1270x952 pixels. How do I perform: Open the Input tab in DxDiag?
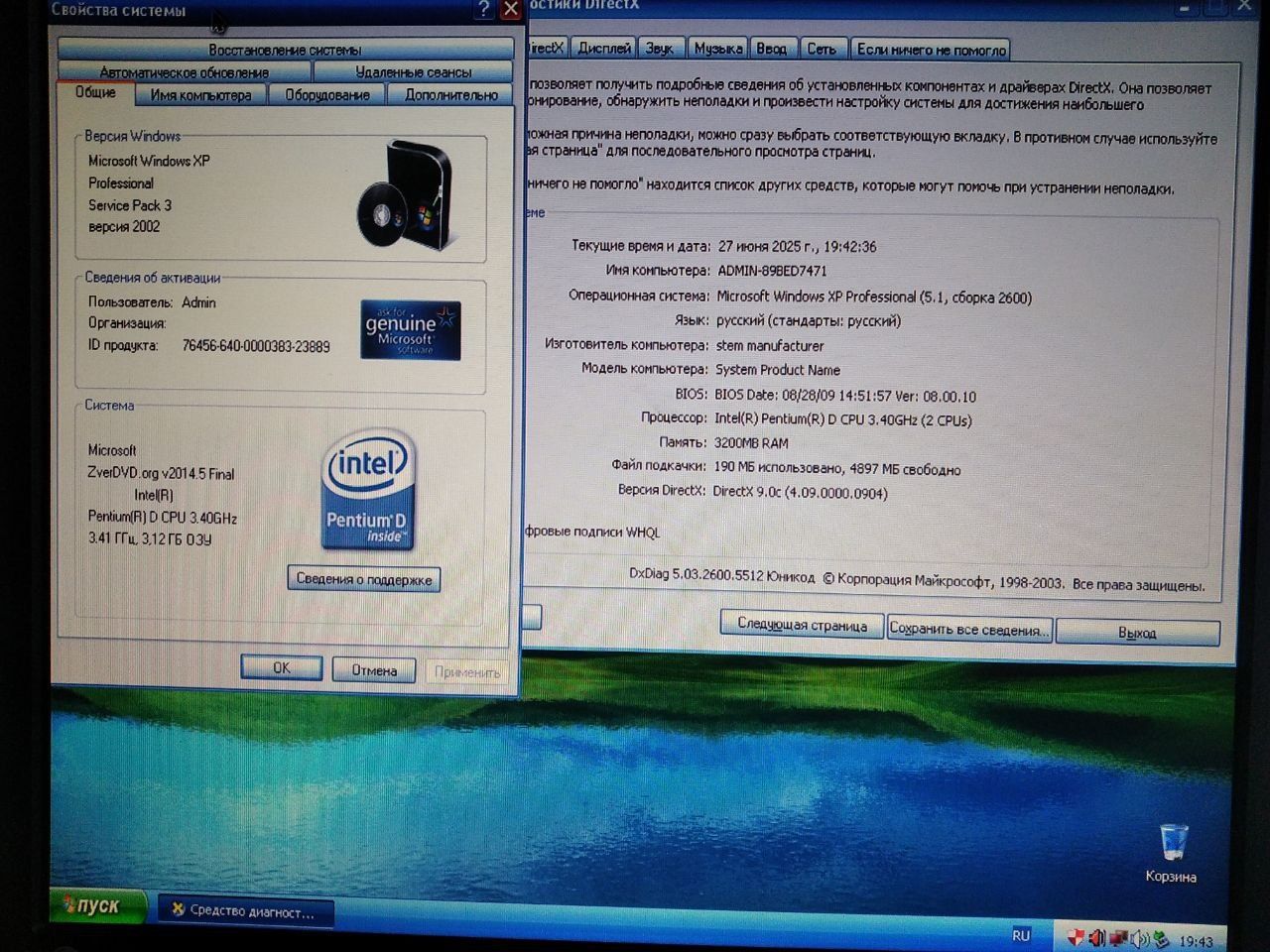[771, 48]
